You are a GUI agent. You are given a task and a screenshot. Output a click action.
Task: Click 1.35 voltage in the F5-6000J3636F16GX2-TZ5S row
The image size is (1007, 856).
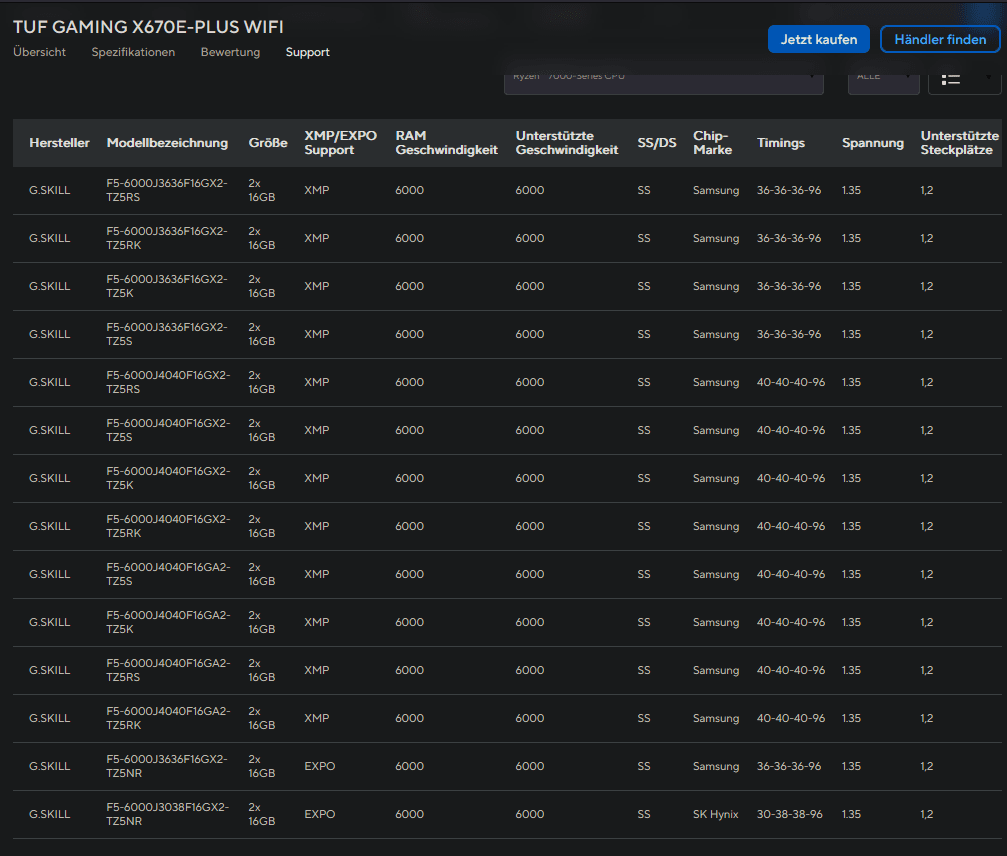pyautogui.click(x=851, y=334)
